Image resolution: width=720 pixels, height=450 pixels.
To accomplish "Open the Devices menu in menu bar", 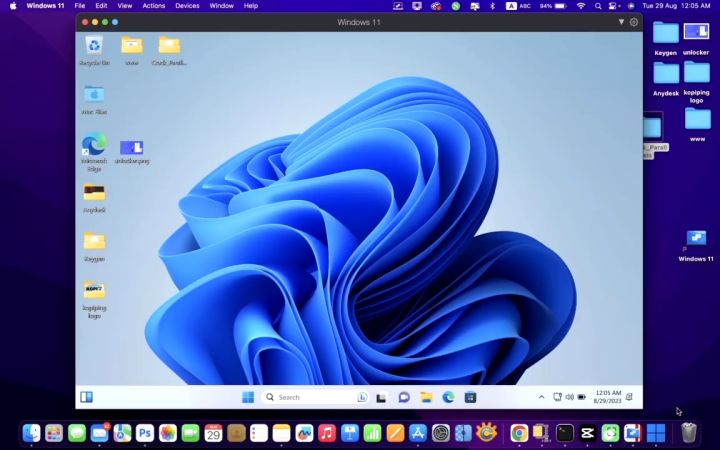I will [187, 6].
